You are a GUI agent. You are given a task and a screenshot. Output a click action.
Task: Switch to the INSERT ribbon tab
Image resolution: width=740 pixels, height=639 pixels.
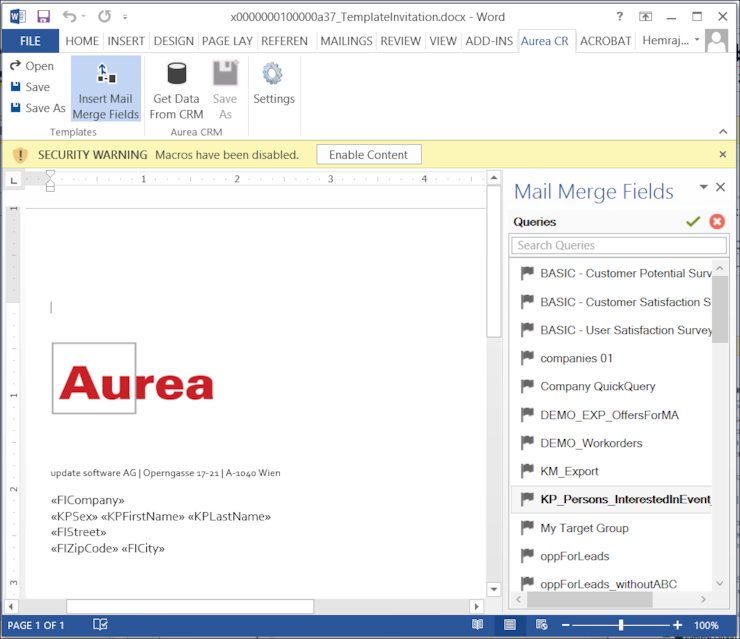point(126,41)
